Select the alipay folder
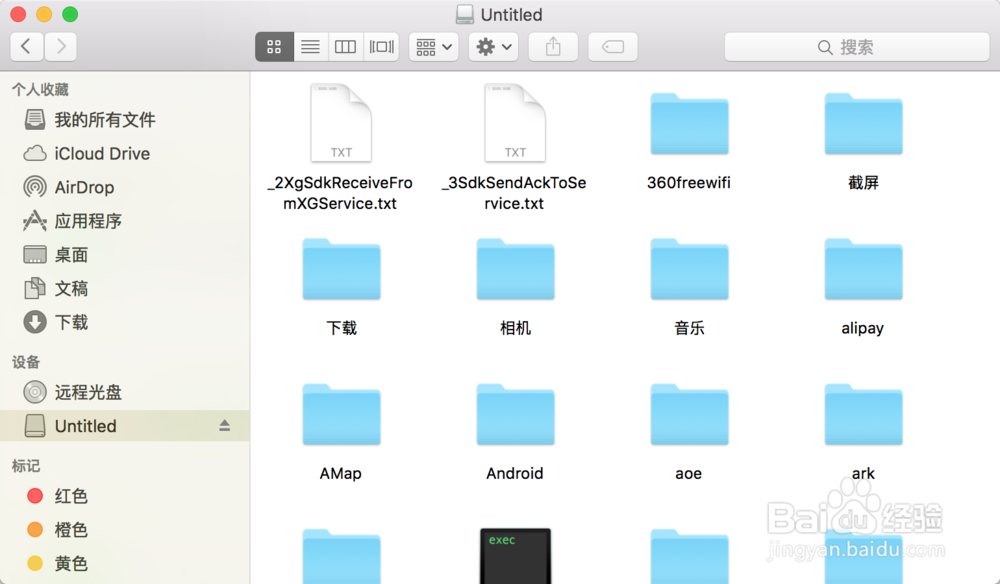The height and width of the screenshot is (584, 1000). 864,270
